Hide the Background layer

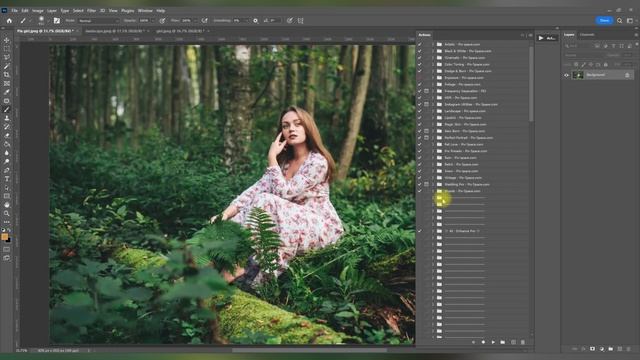[567, 75]
